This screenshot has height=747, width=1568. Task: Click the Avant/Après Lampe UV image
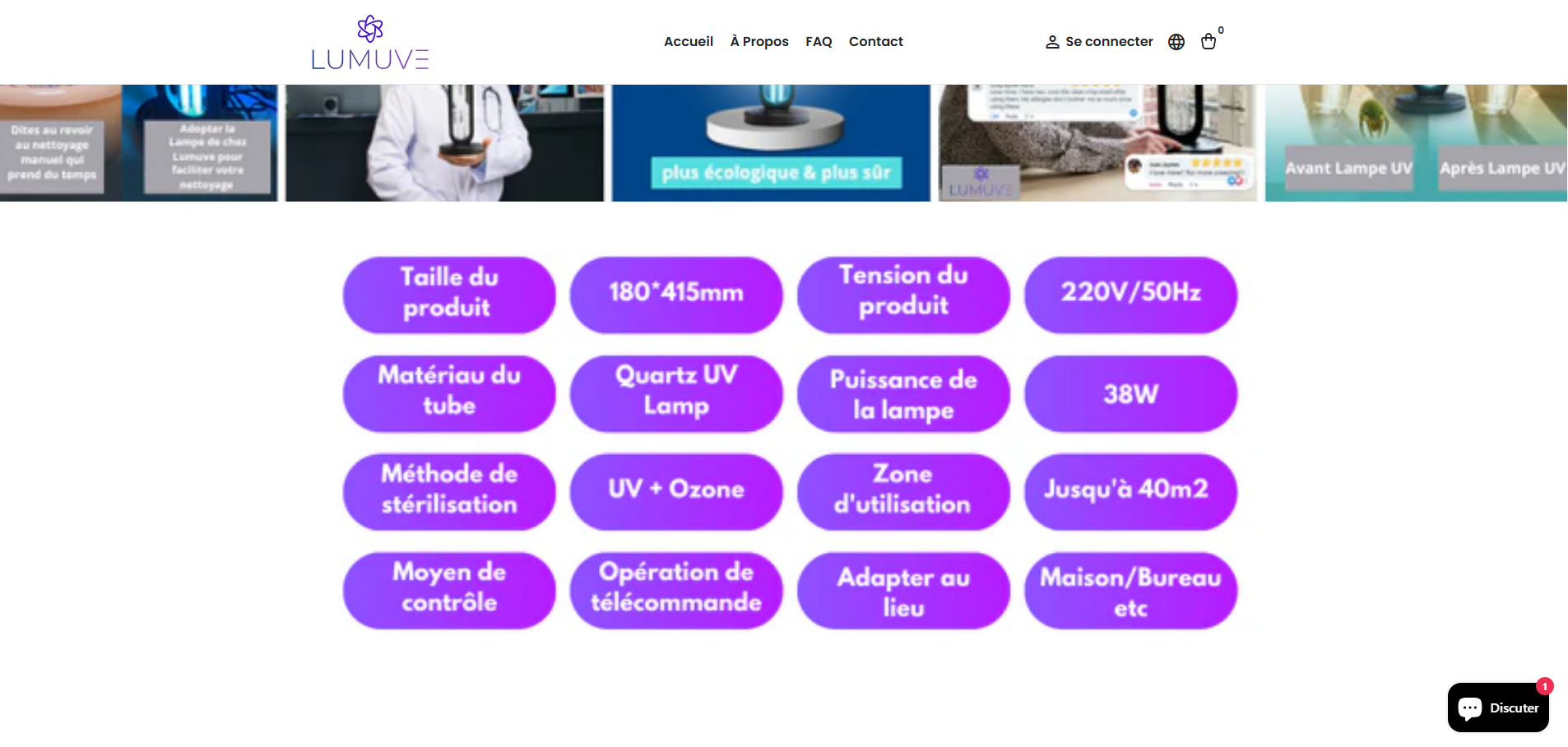coord(1416,143)
